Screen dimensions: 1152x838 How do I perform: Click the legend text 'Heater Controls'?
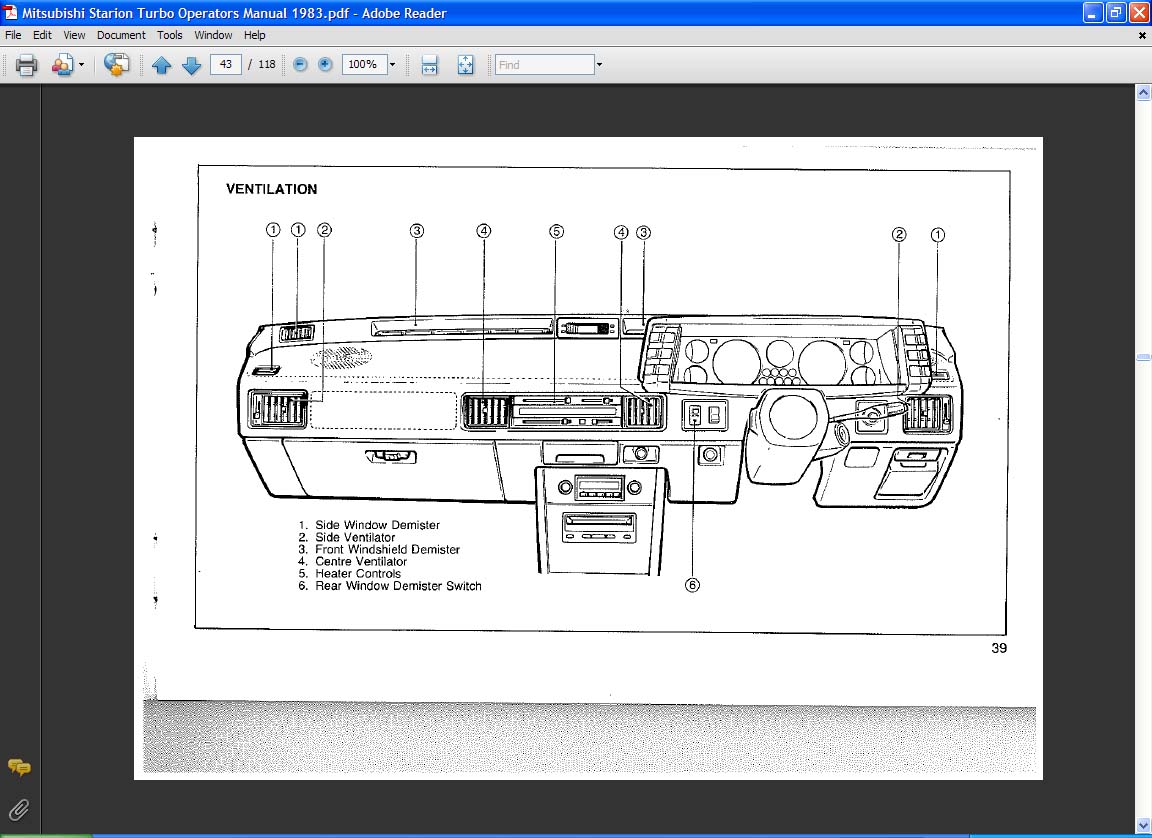click(358, 574)
